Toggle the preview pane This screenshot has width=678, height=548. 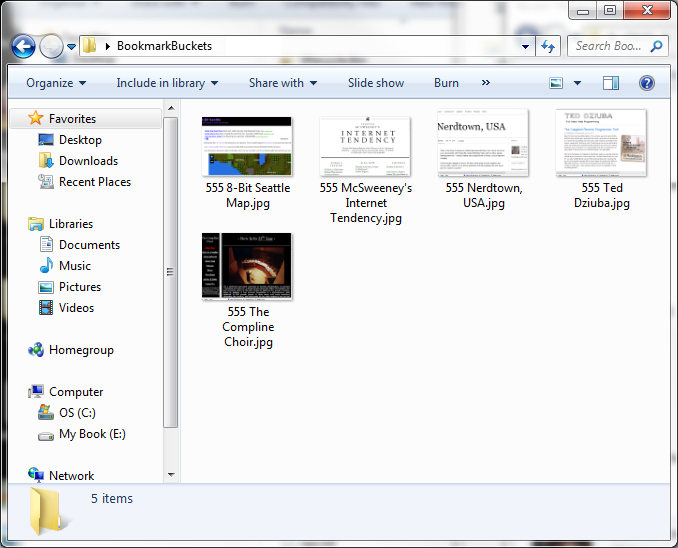click(x=611, y=83)
